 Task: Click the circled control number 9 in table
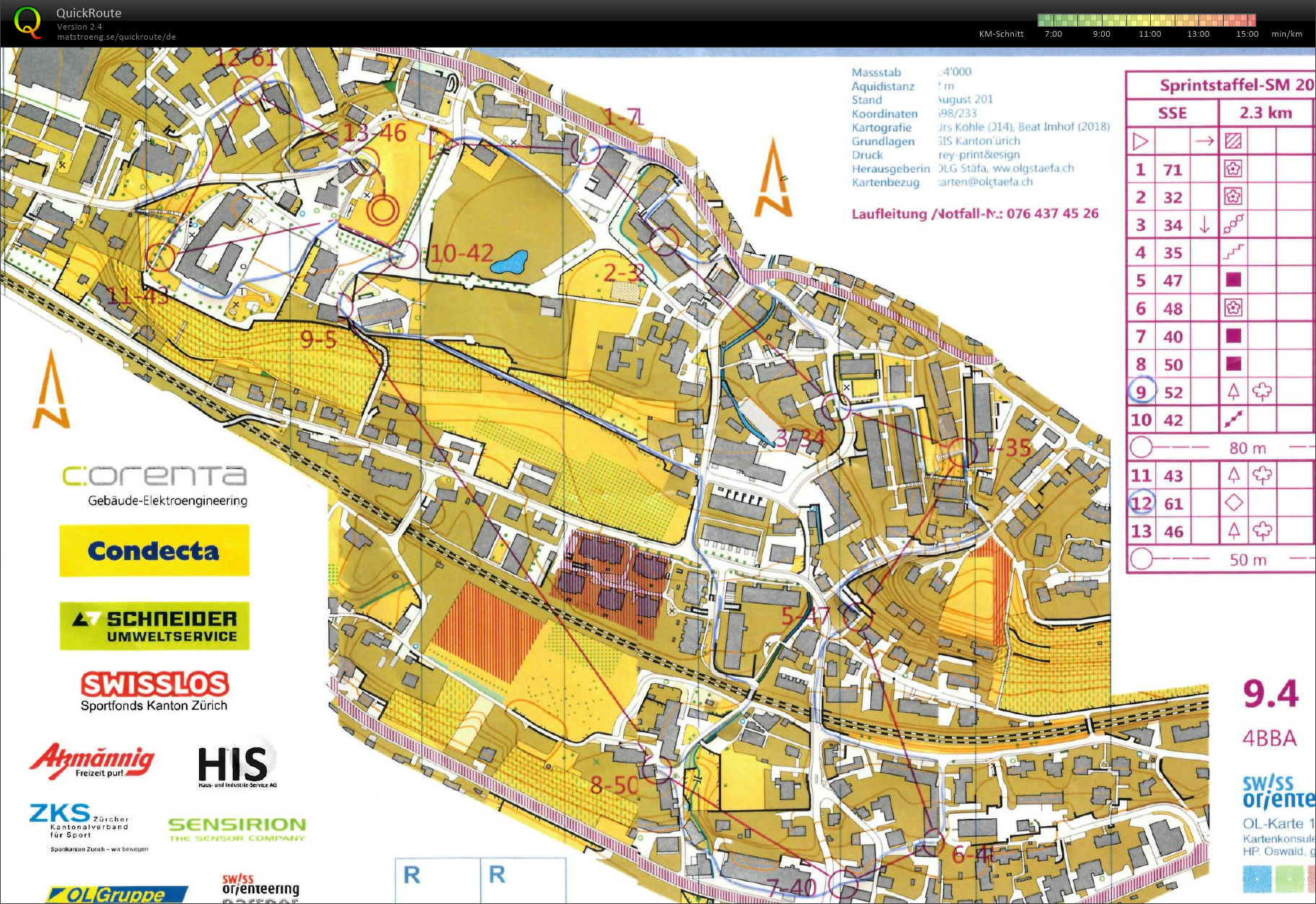click(1141, 392)
